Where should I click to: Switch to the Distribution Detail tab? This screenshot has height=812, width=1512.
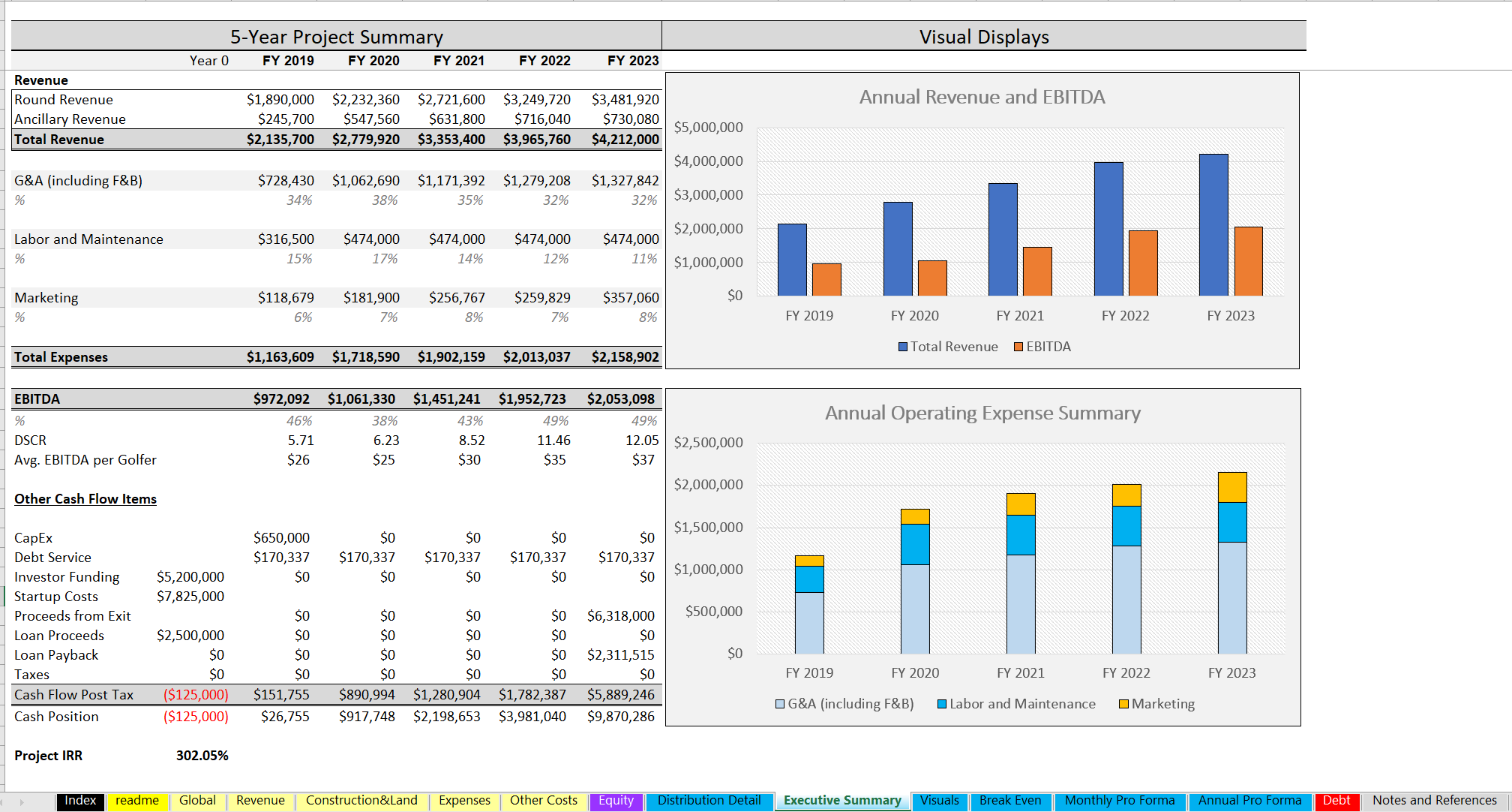click(x=709, y=801)
